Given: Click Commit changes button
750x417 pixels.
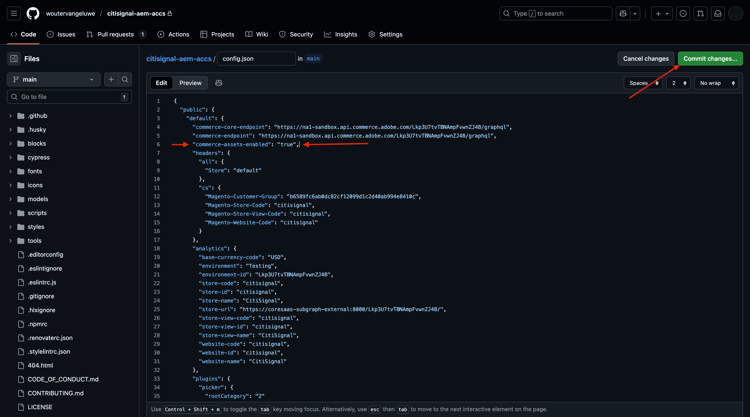Looking at the screenshot, I should click(710, 59).
